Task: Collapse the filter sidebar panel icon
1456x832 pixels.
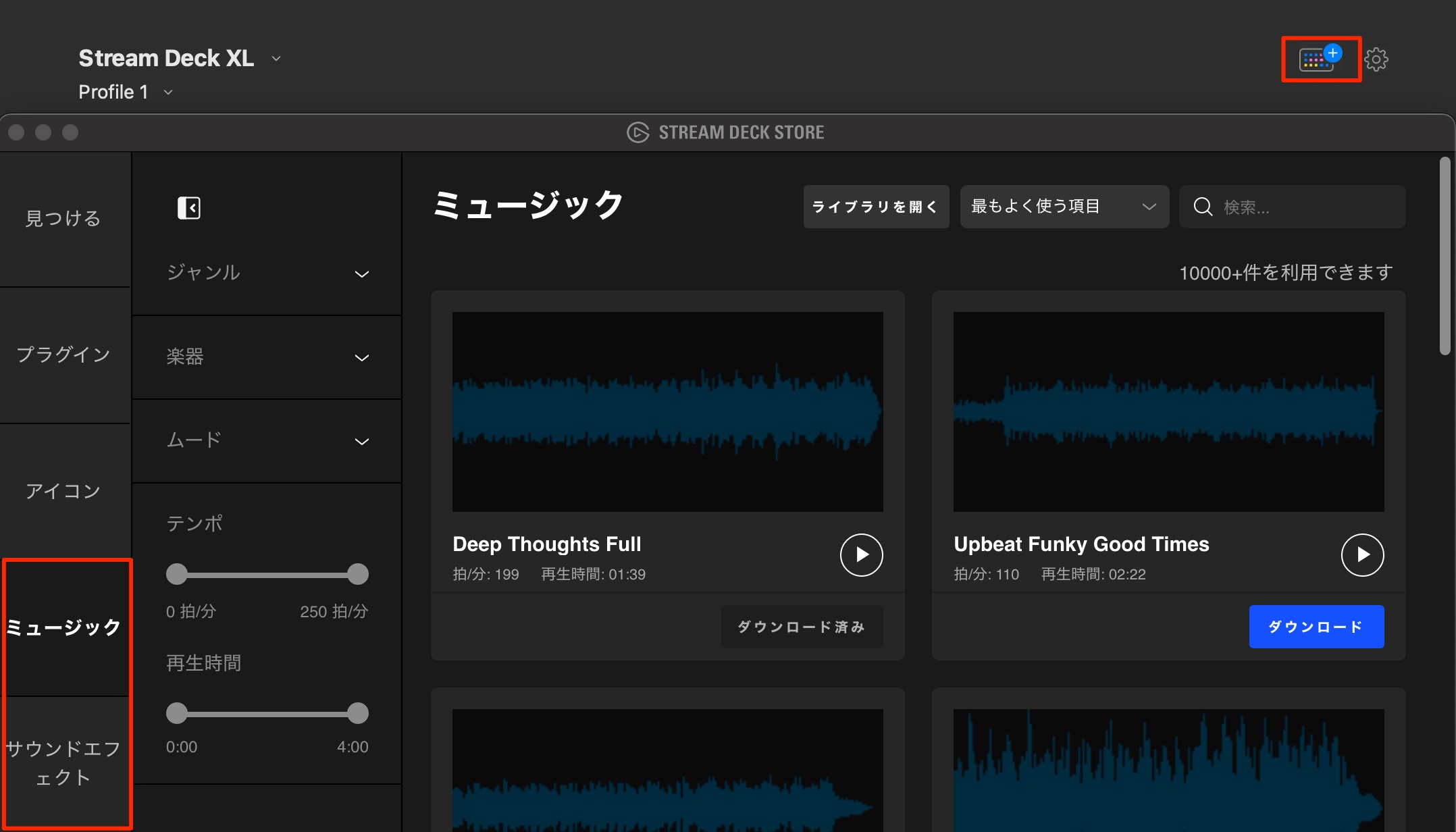Action: tap(189, 208)
